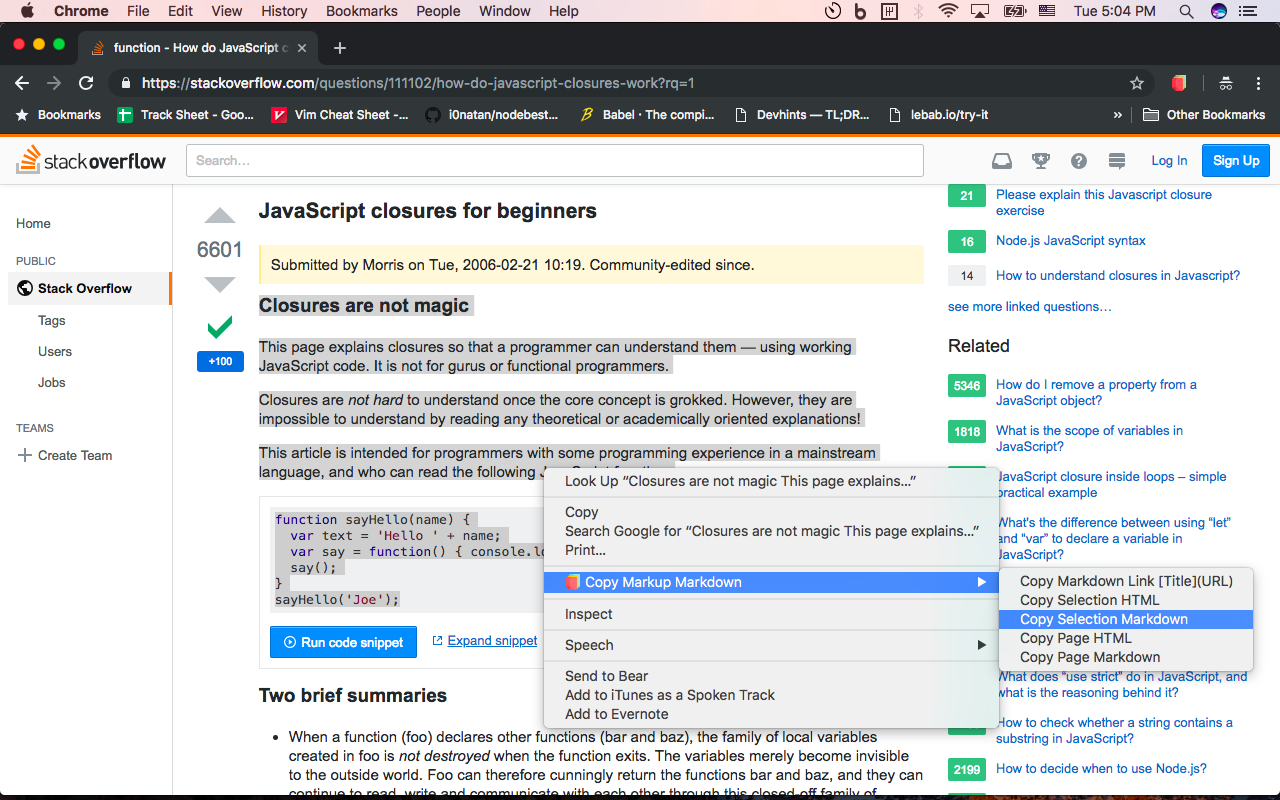Click the Stack Overflow logo

click(92, 160)
